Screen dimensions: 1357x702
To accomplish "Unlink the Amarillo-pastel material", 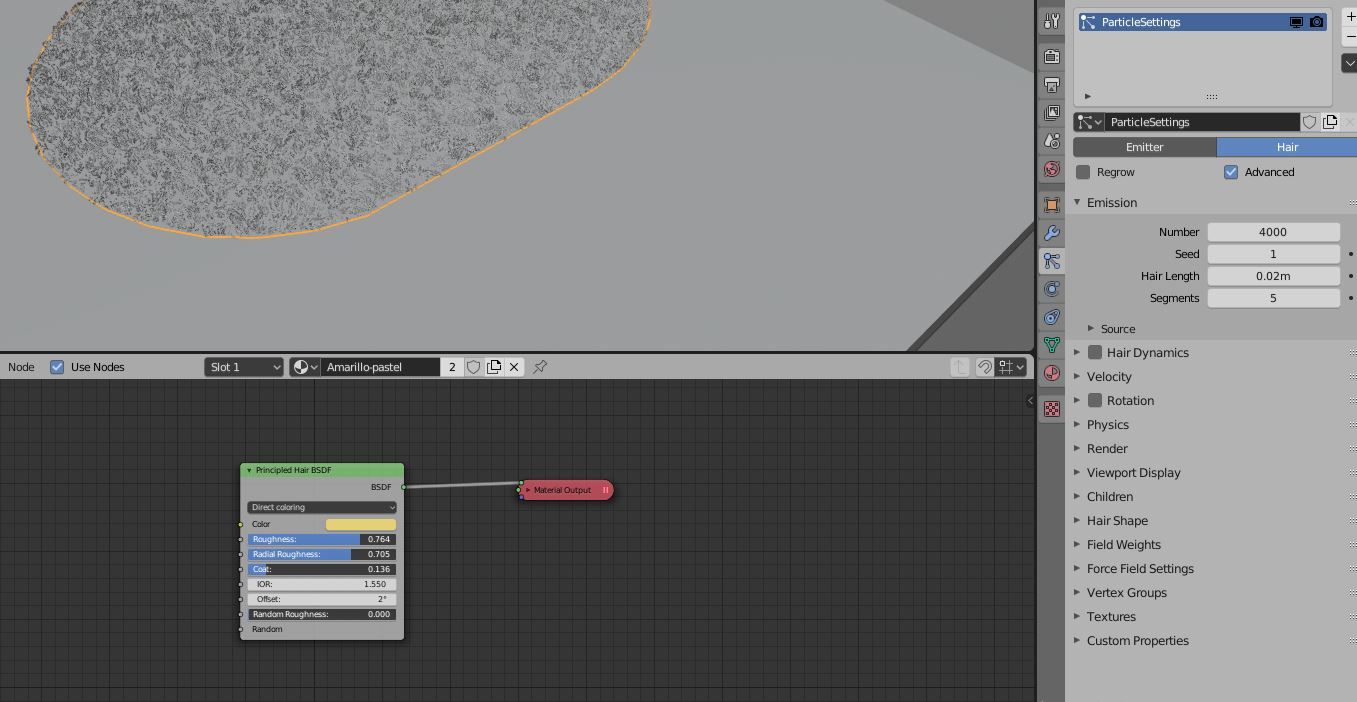I will click(514, 367).
